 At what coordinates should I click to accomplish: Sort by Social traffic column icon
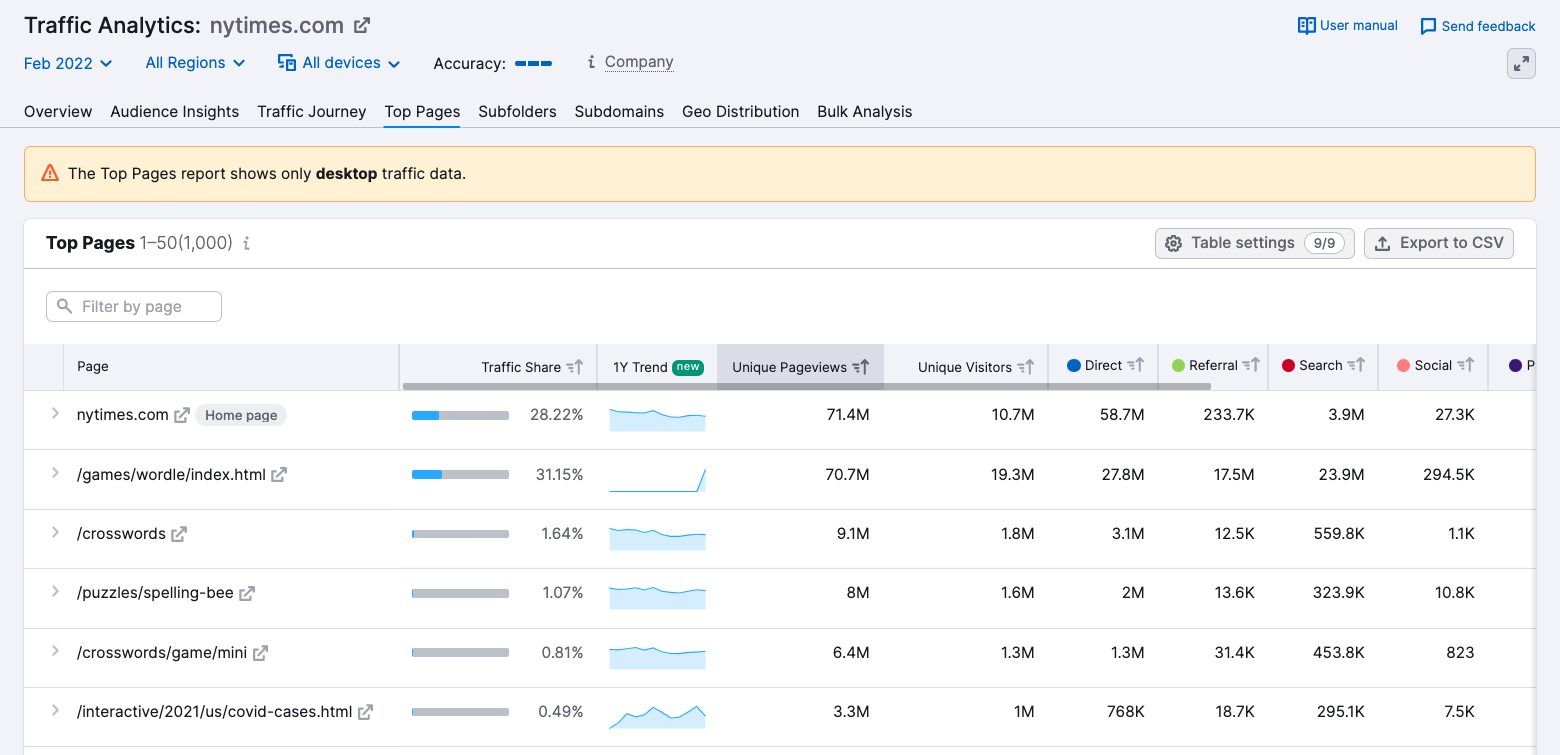click(1465, 366)
